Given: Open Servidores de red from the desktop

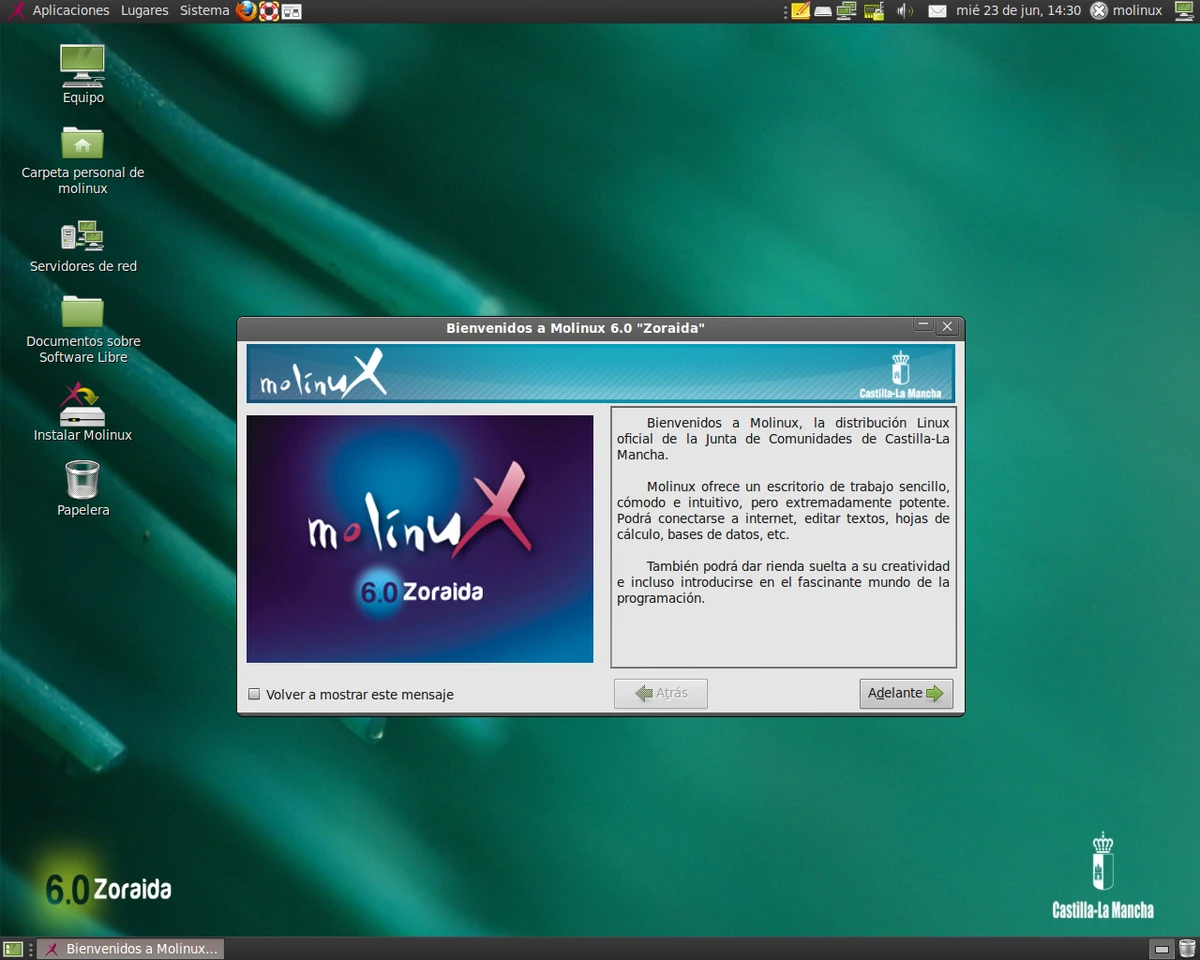Looking at the screenshot, I should point(83,238).
